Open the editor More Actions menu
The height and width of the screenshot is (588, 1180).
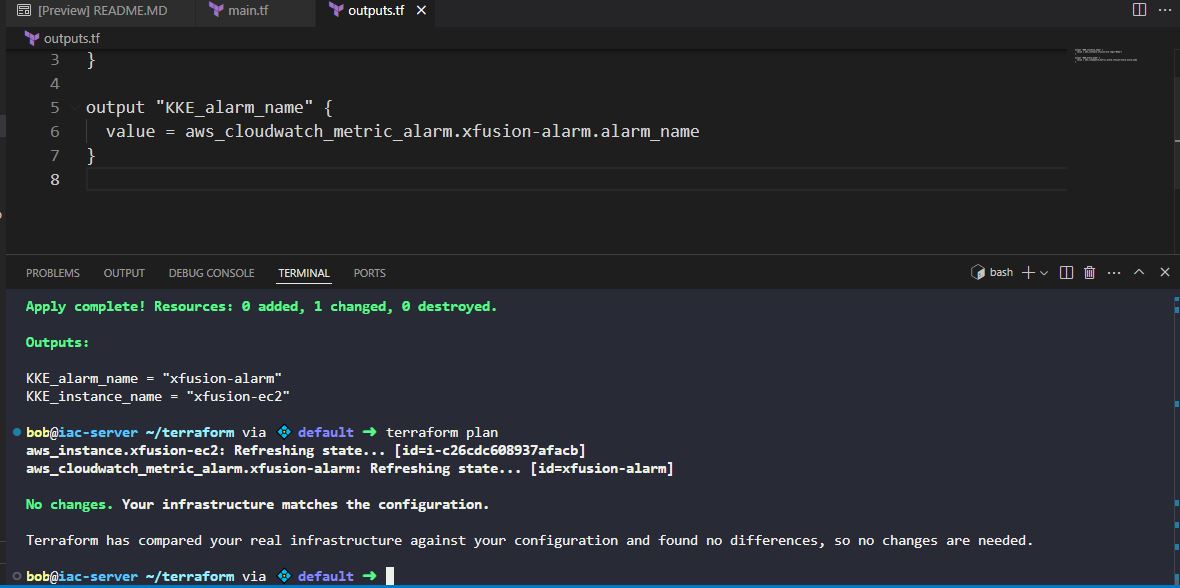1163,10
